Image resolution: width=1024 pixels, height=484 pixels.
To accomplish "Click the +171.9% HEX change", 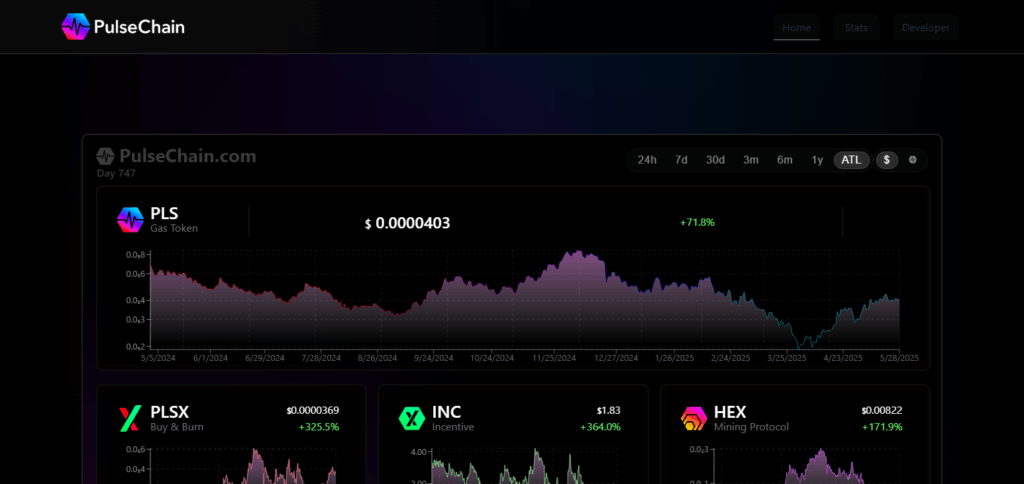I will 882,427.
